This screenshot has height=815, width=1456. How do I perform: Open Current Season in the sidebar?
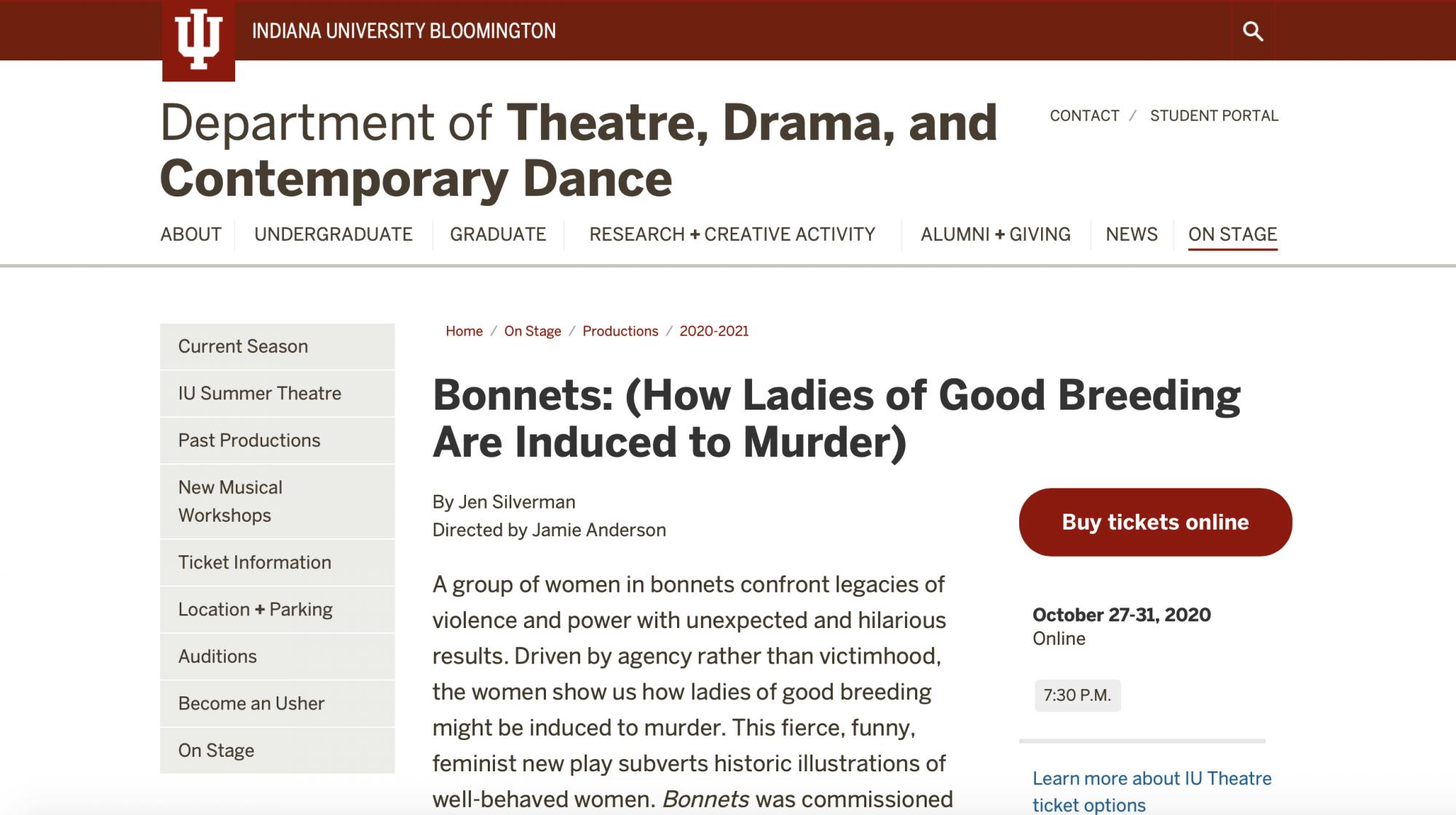[x=243, y=346]
